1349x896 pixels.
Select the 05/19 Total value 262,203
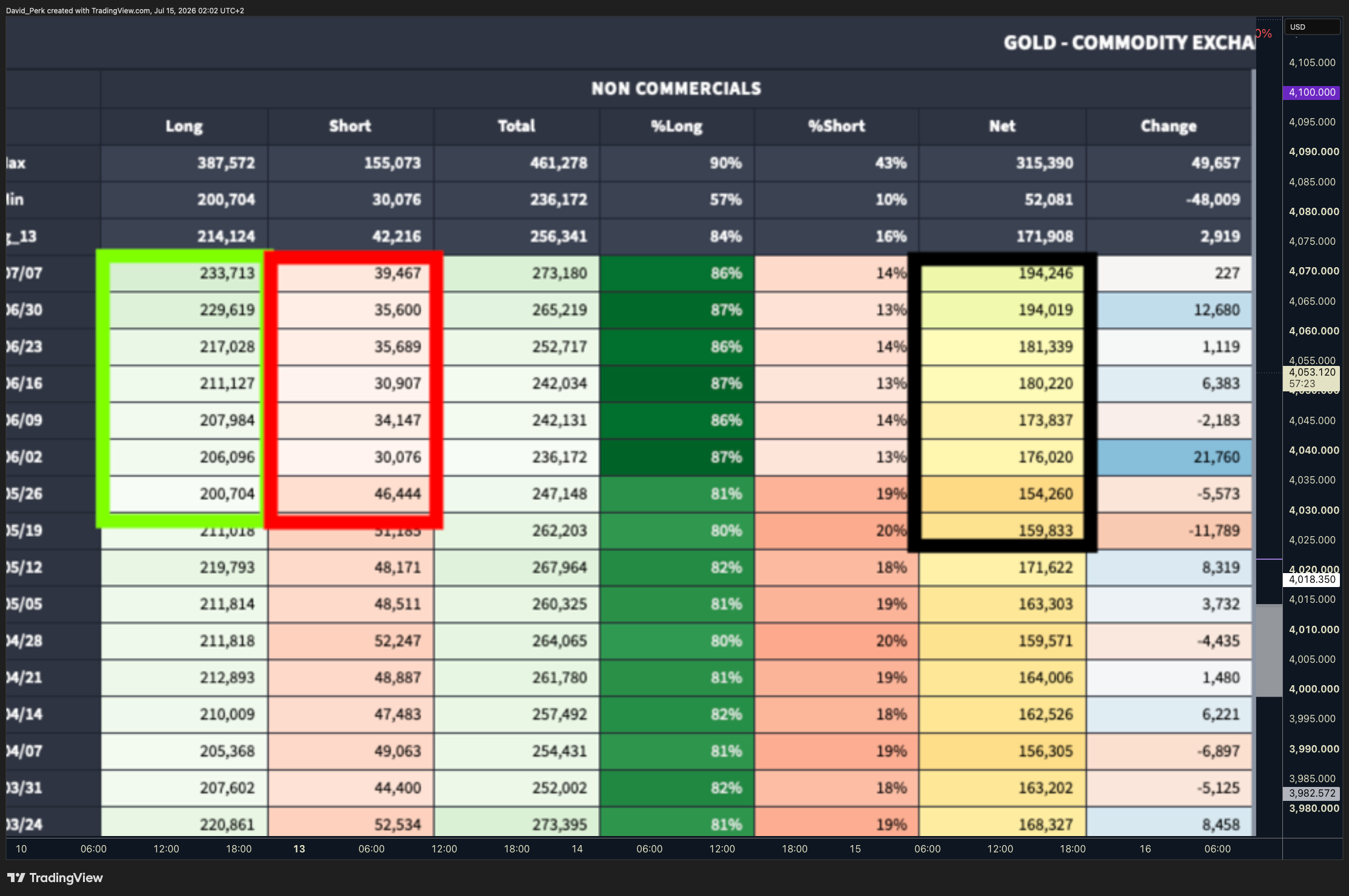click(x=560, y=531)
